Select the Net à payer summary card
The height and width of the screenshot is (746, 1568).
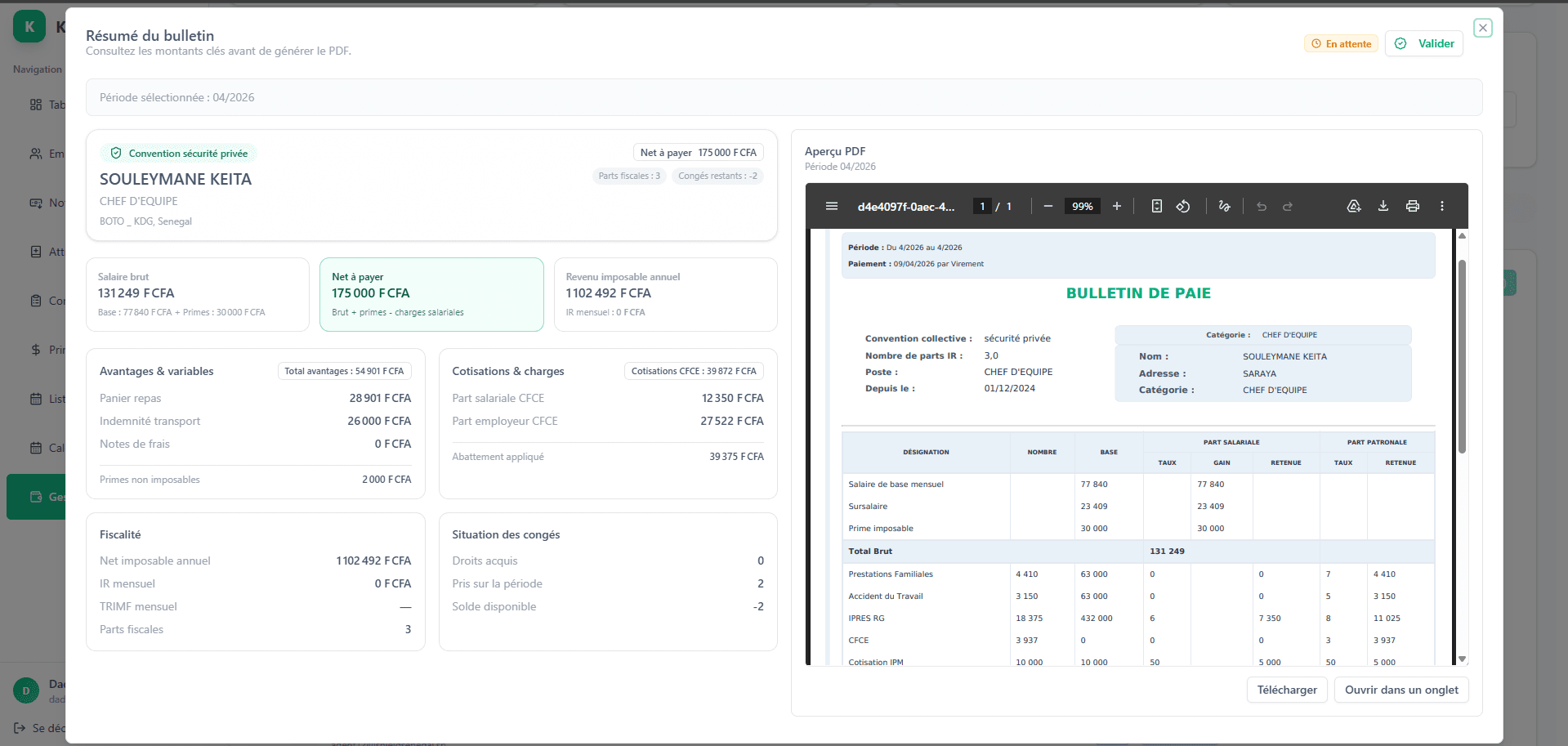pyautogui.click(x=431, y=294)
